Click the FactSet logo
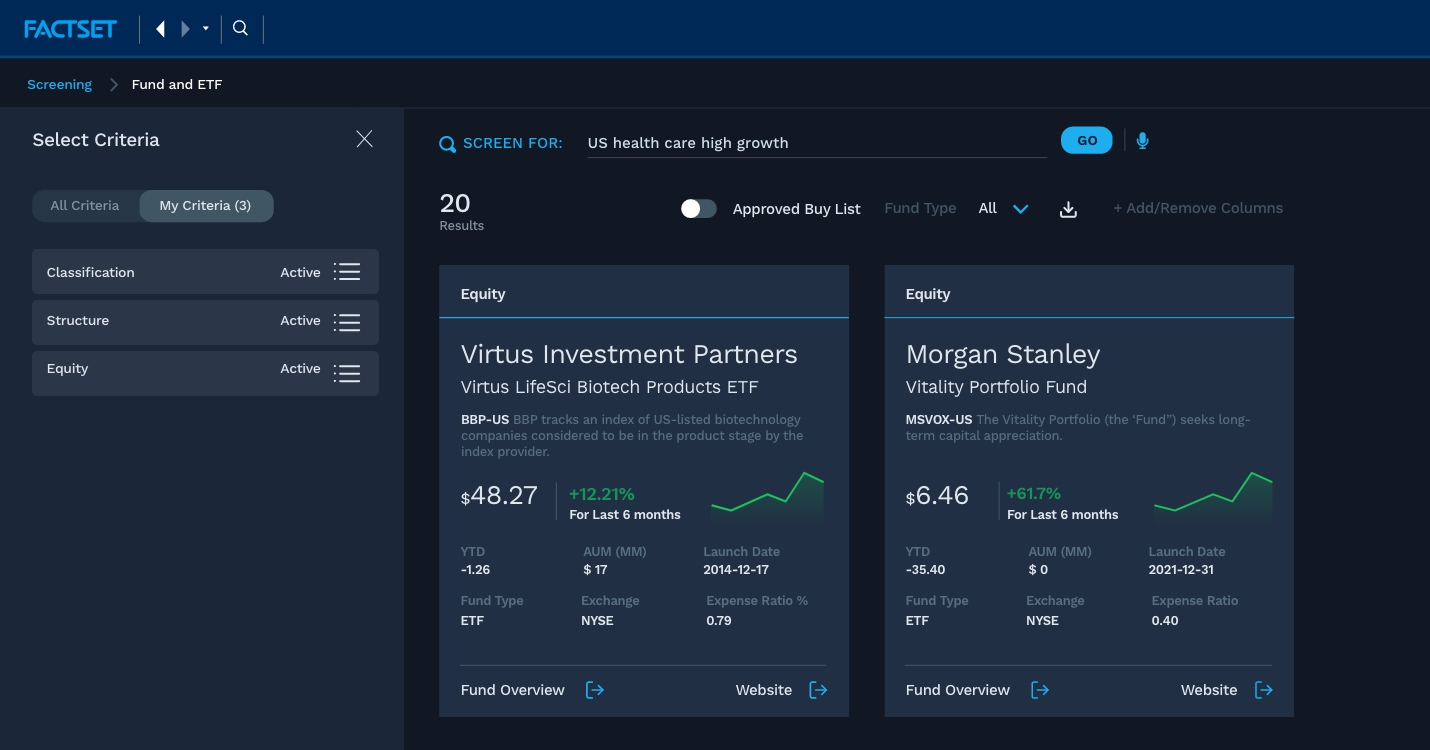 (70, 28)
